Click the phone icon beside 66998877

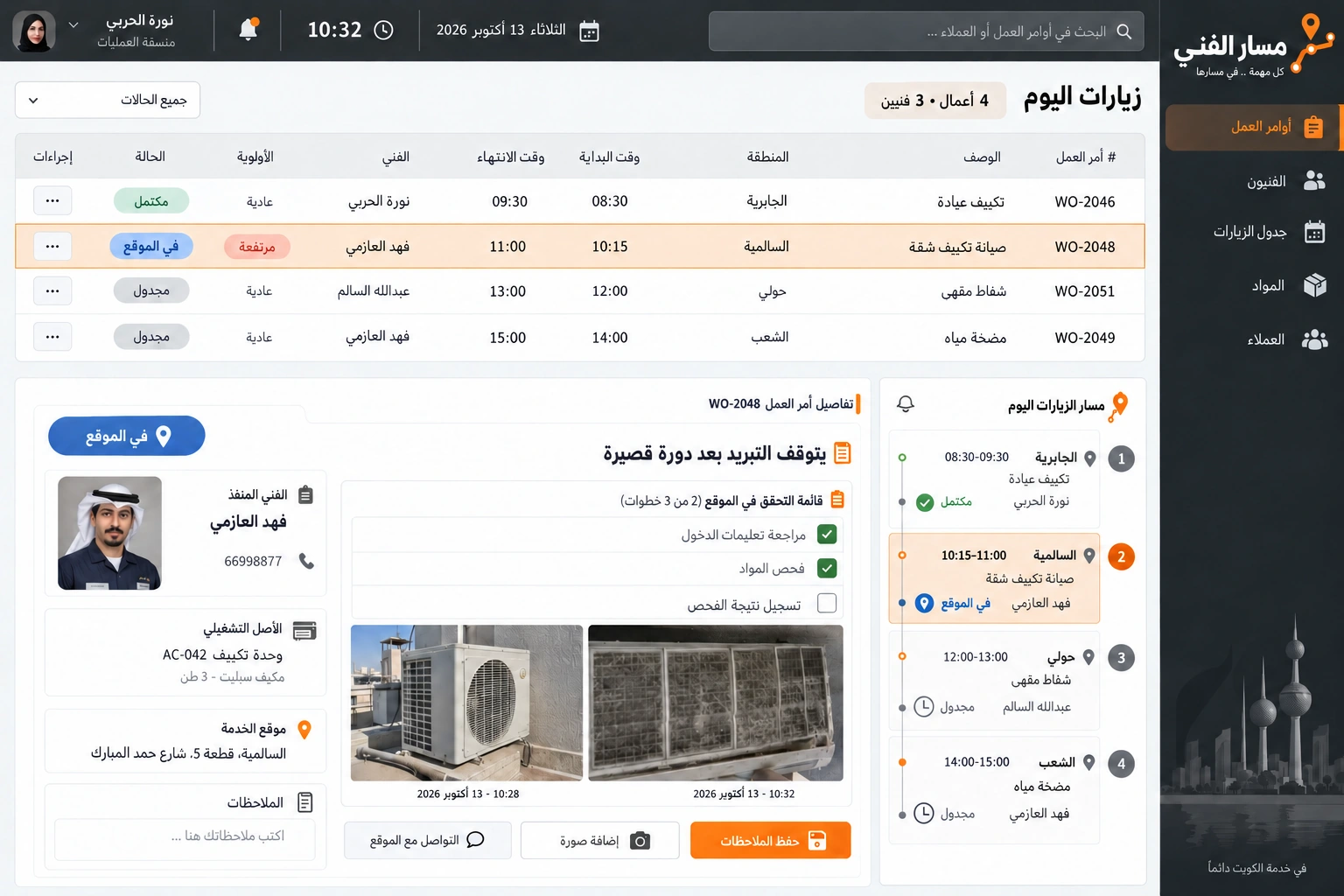point(306,561)
